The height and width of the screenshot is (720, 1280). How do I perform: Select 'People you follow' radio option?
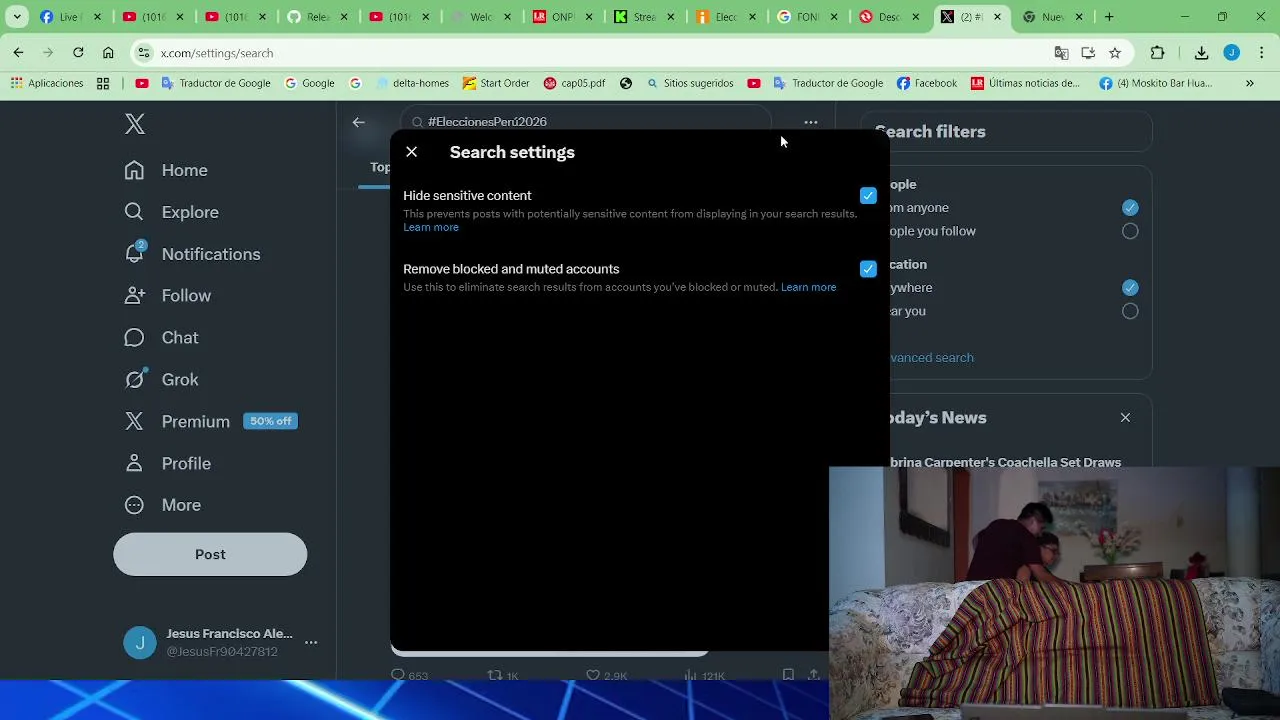click(x=1130, y=231)
